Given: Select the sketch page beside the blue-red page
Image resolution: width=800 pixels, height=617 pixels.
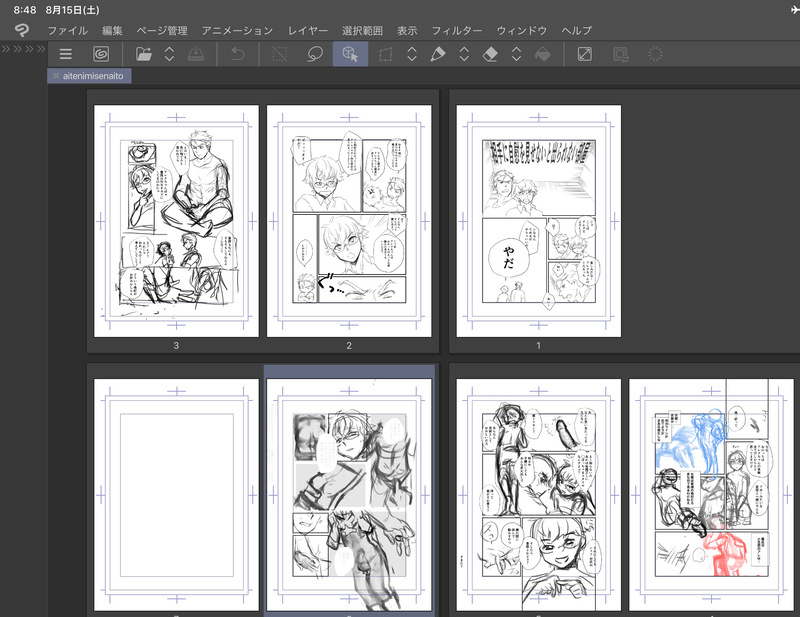Looking at the screenshot, I should [539, 494].
